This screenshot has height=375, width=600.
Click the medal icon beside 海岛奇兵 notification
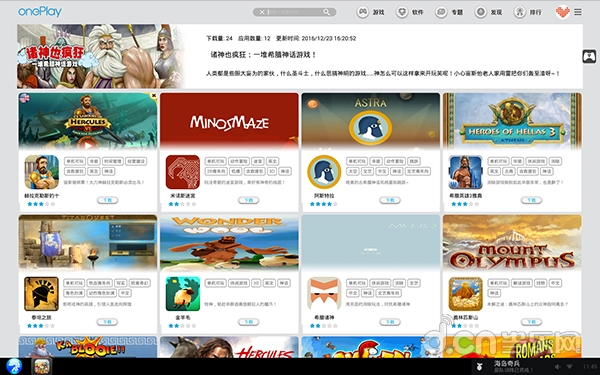pos(479,367)
